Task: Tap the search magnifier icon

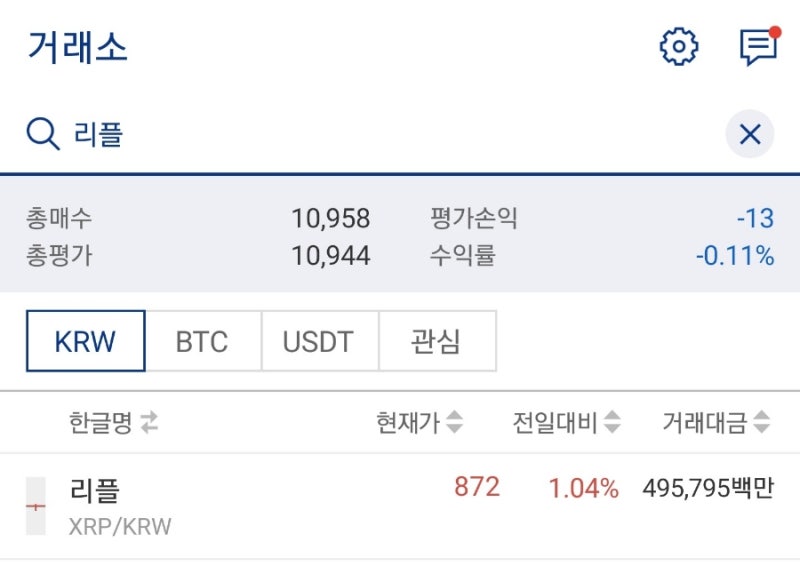Action: pyautogui.click(x=43, y=134)
